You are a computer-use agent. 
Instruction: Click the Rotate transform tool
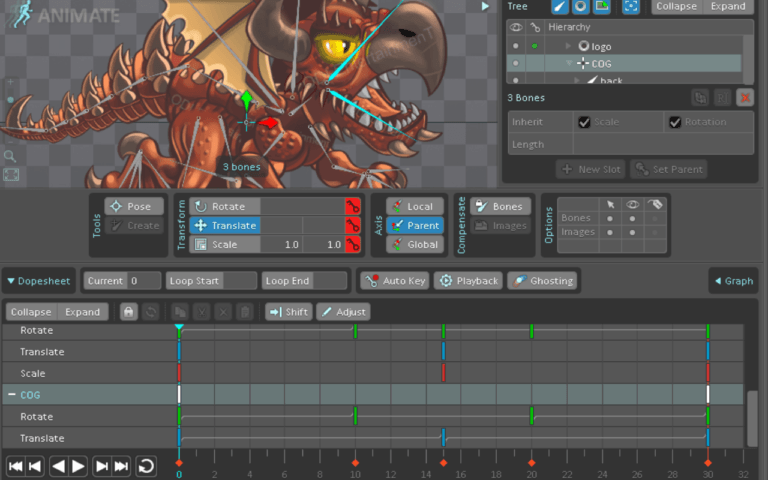(x=225, y=206)
